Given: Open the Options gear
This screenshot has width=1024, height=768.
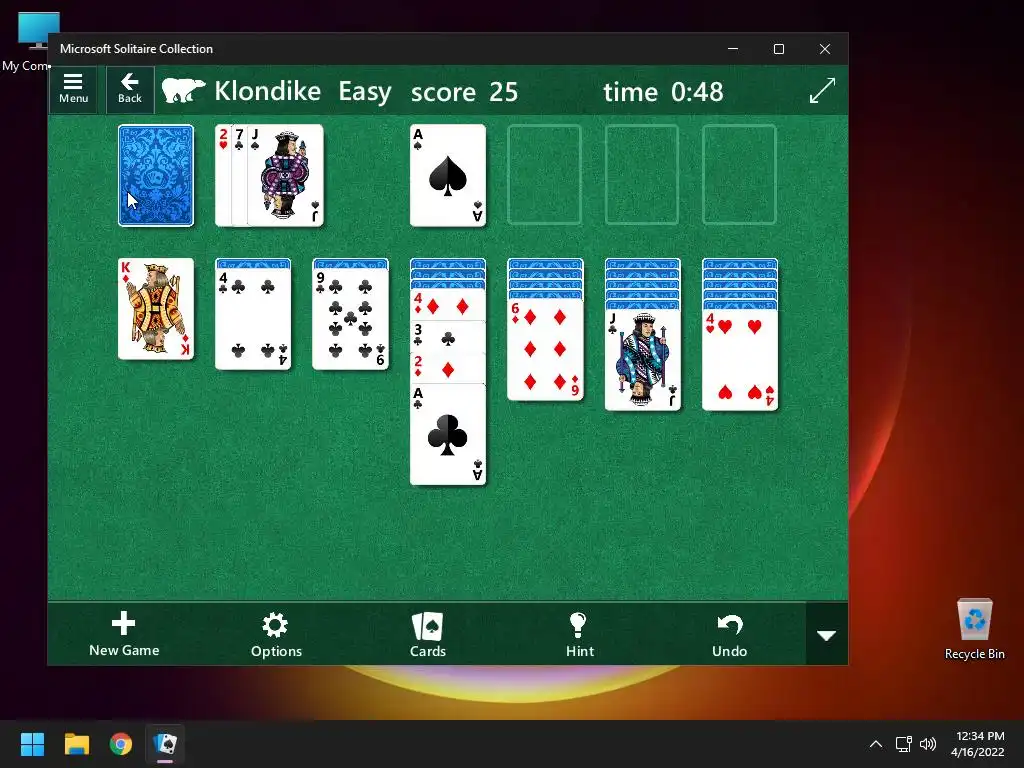Looking at the screenshot, I should tap(276, 634).
